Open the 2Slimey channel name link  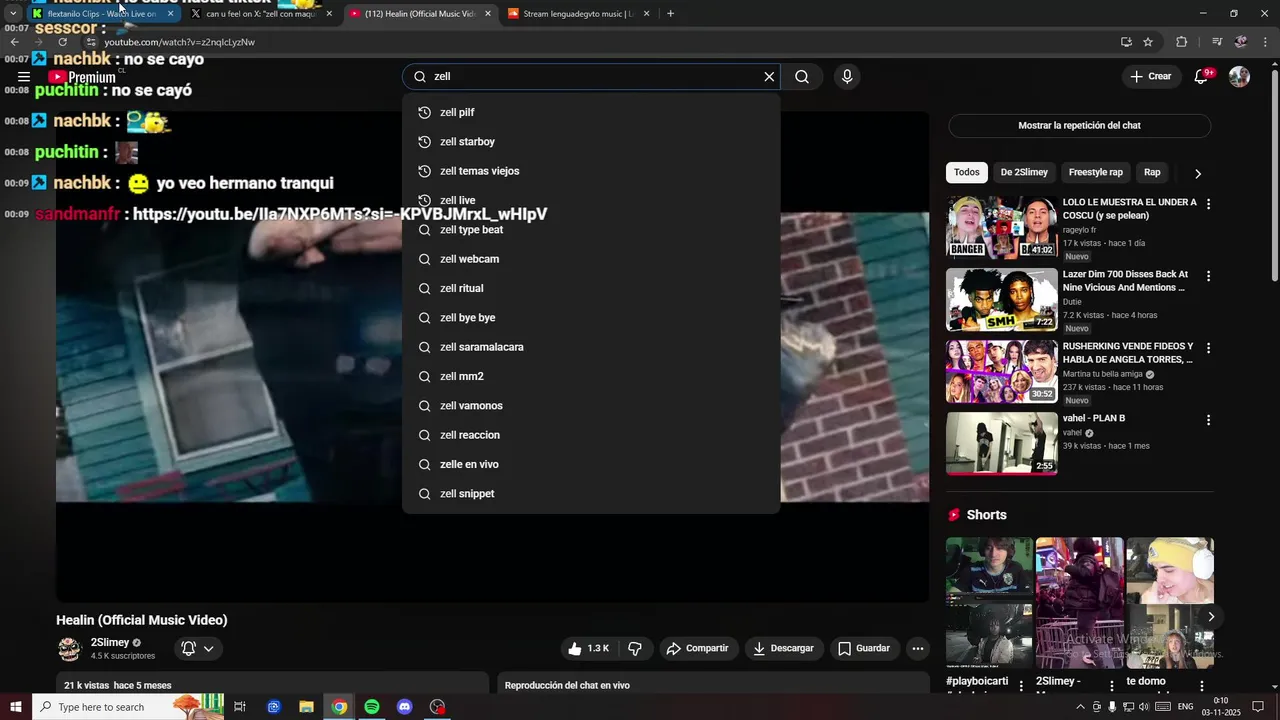click(110, 643)
